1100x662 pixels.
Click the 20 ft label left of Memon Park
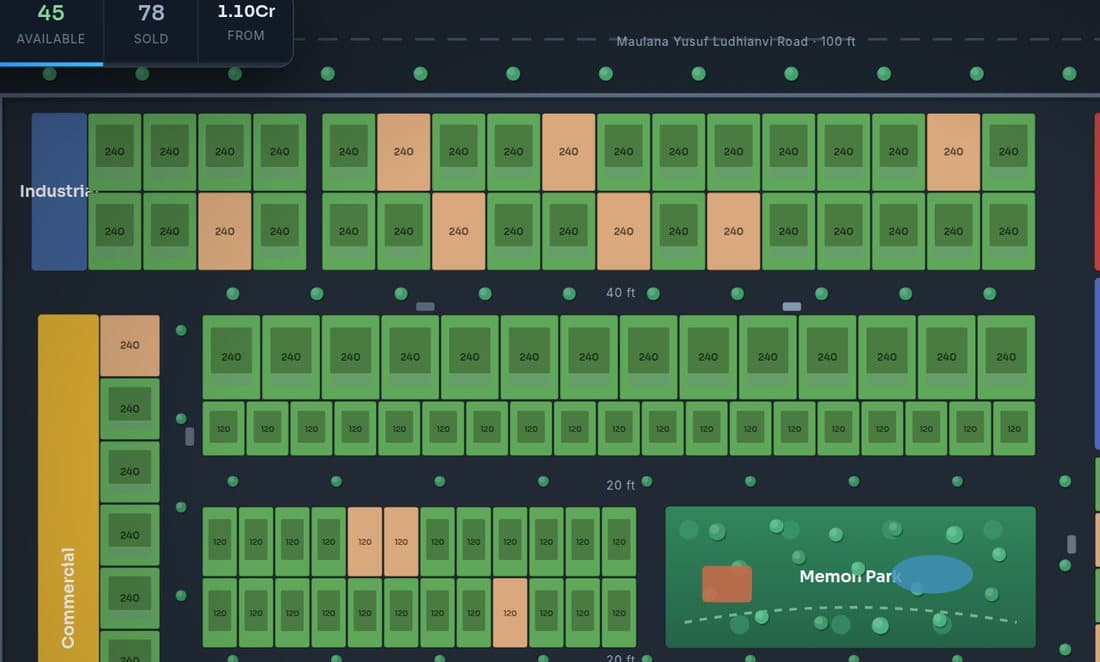coord(621,485)
